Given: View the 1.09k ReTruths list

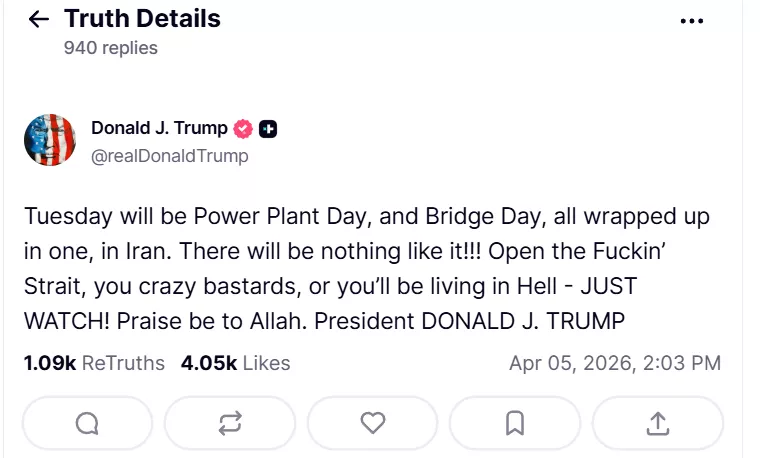Looking at the screenshot, I should tap(94, 363).
